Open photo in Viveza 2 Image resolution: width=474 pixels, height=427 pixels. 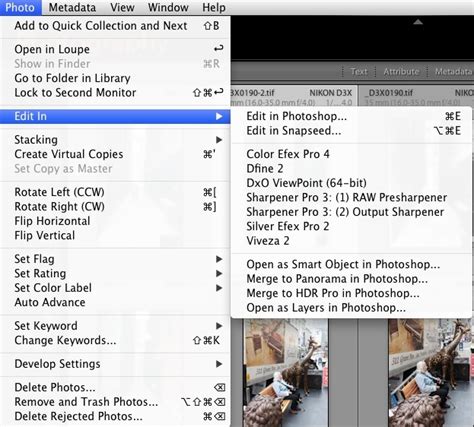coord(351,241)
